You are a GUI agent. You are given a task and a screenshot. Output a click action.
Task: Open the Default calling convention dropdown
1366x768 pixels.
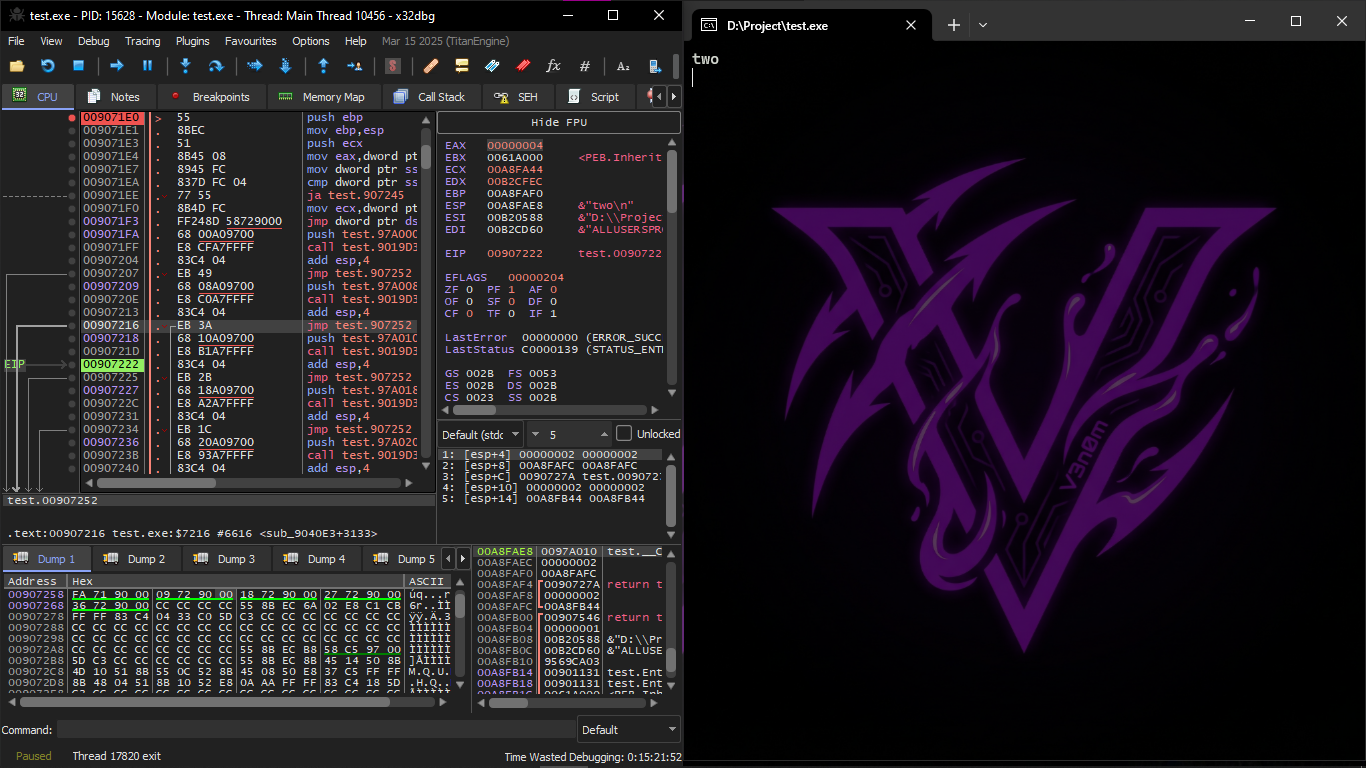(481, 434)
